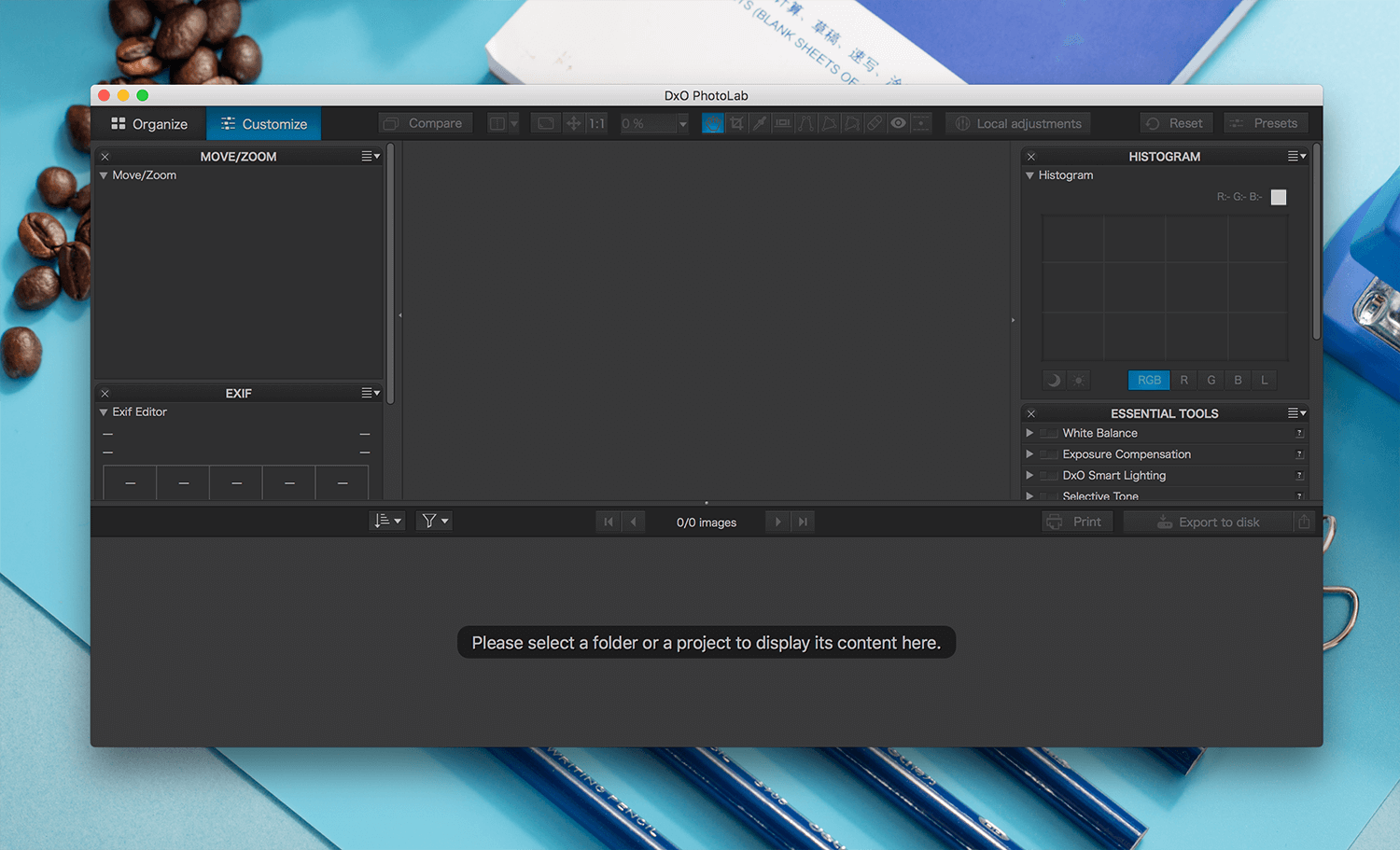The height and width of the screenshot is (850, 1400).
Task: Expand the Exposure Compensation tool
Action: tap(1029, 454)
